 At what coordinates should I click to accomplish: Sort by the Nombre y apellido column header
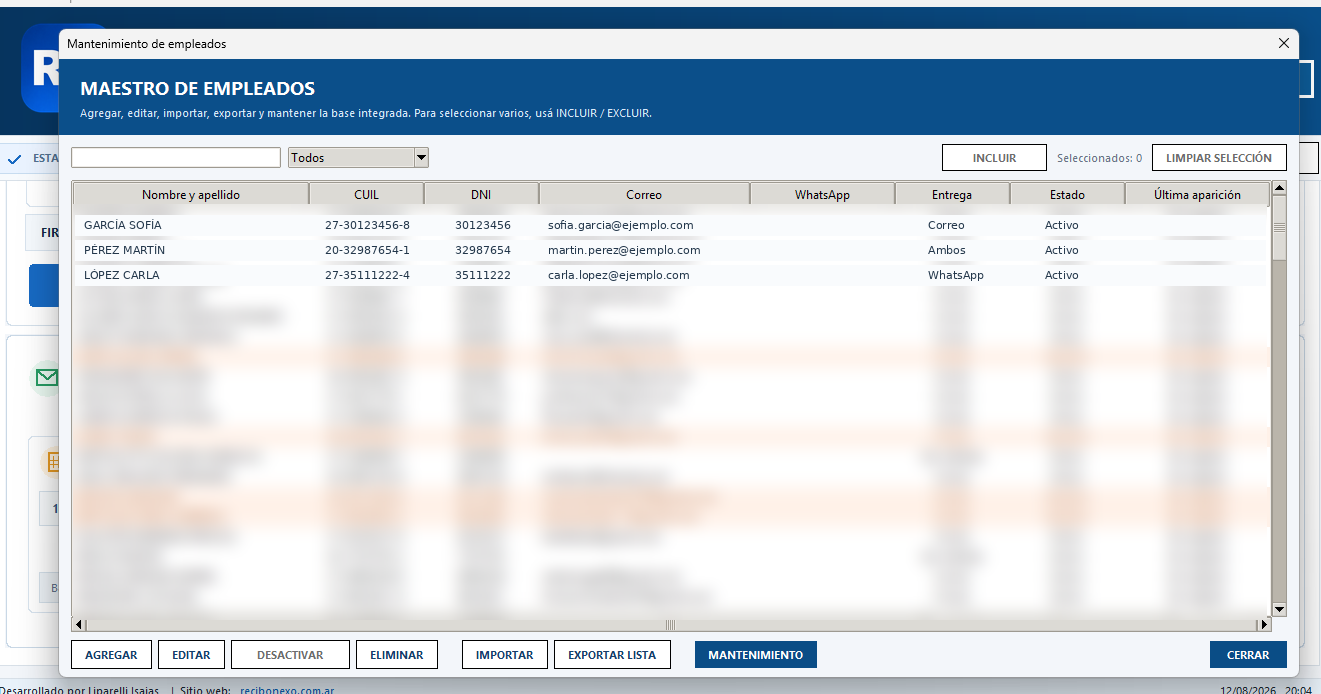pyautogui.click(x=191, y=195)
